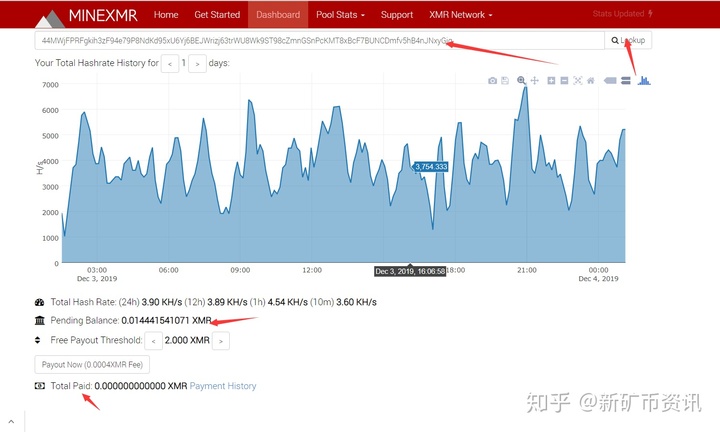Click the Payout Now button
Screen dimensions: 720x432
coord(92,365)
